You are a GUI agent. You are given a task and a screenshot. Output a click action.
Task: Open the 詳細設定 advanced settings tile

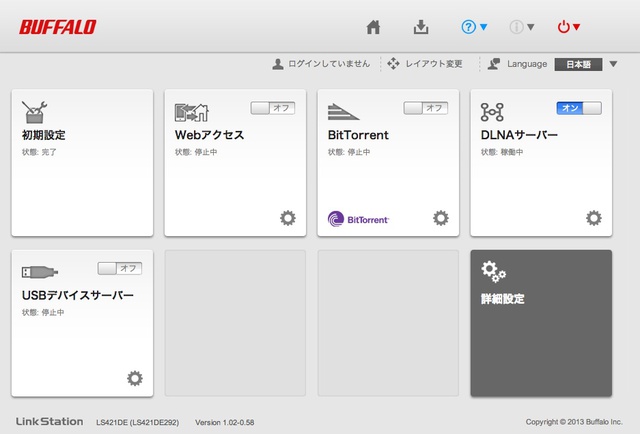tap(541, 322)
